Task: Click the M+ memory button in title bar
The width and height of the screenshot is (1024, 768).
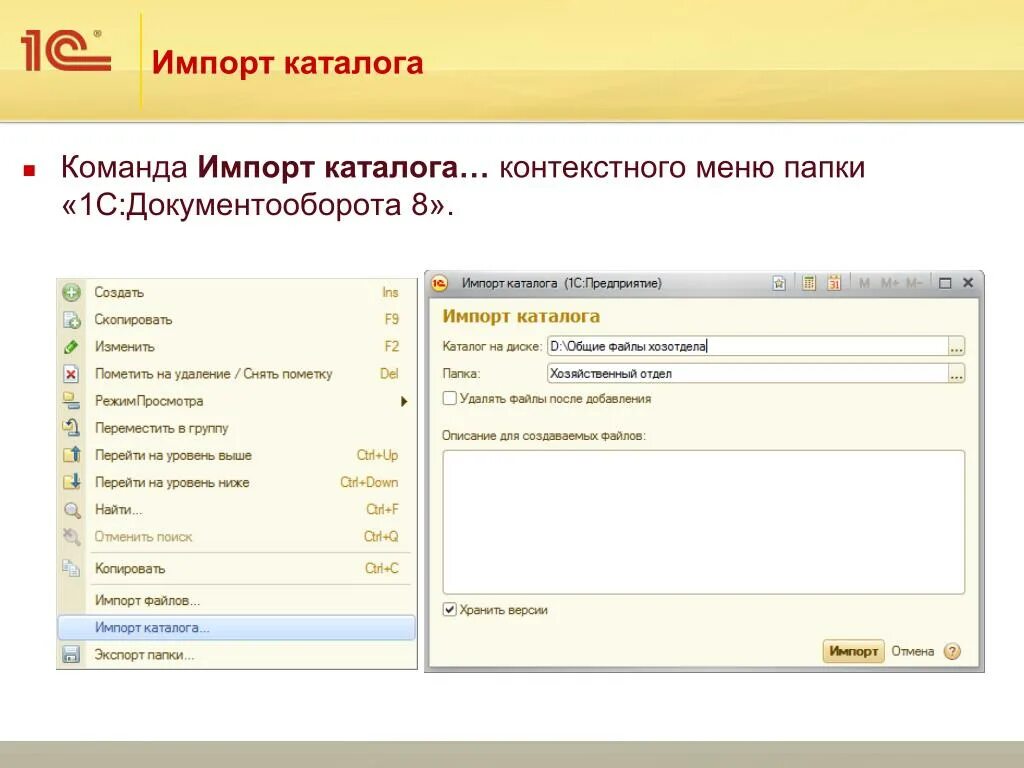Action: (889, 283)
